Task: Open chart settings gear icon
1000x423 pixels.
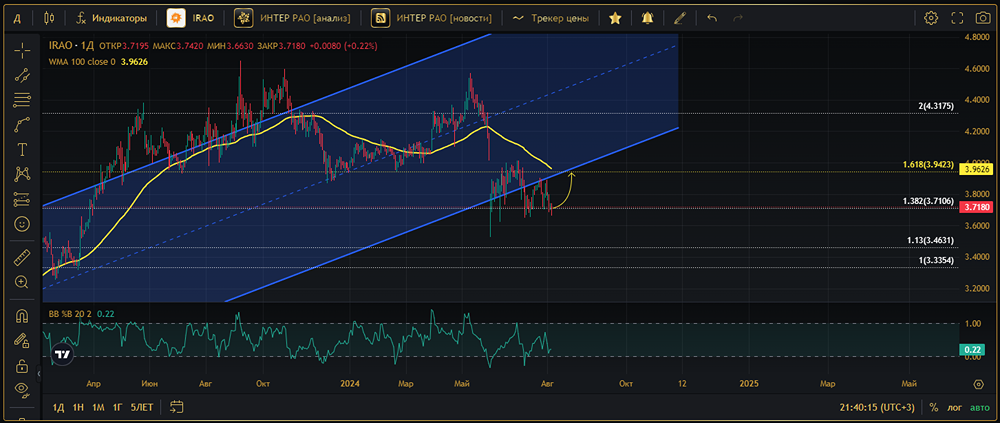Action: coord(931,18)
